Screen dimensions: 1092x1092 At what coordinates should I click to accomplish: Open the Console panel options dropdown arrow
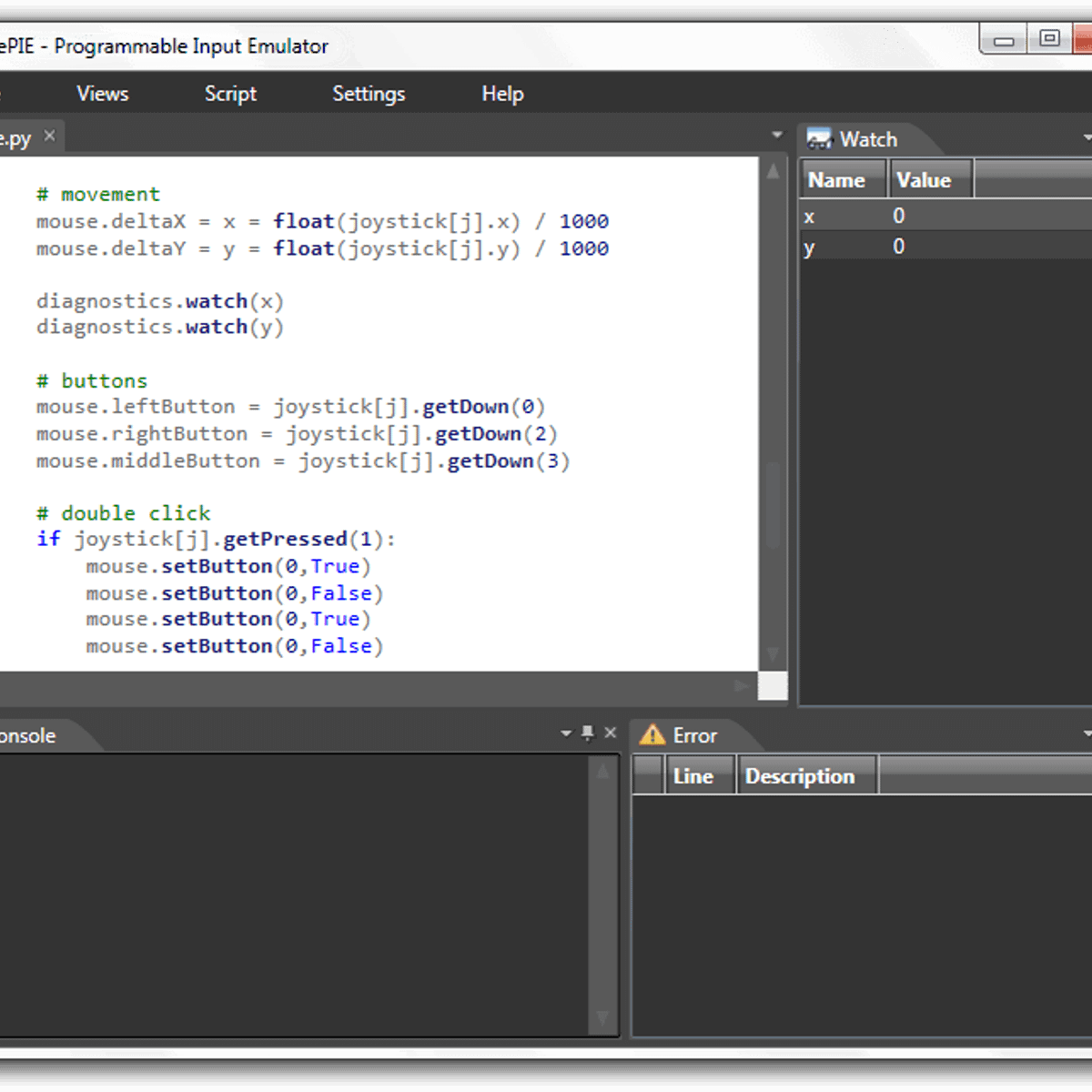coord(566,733)
